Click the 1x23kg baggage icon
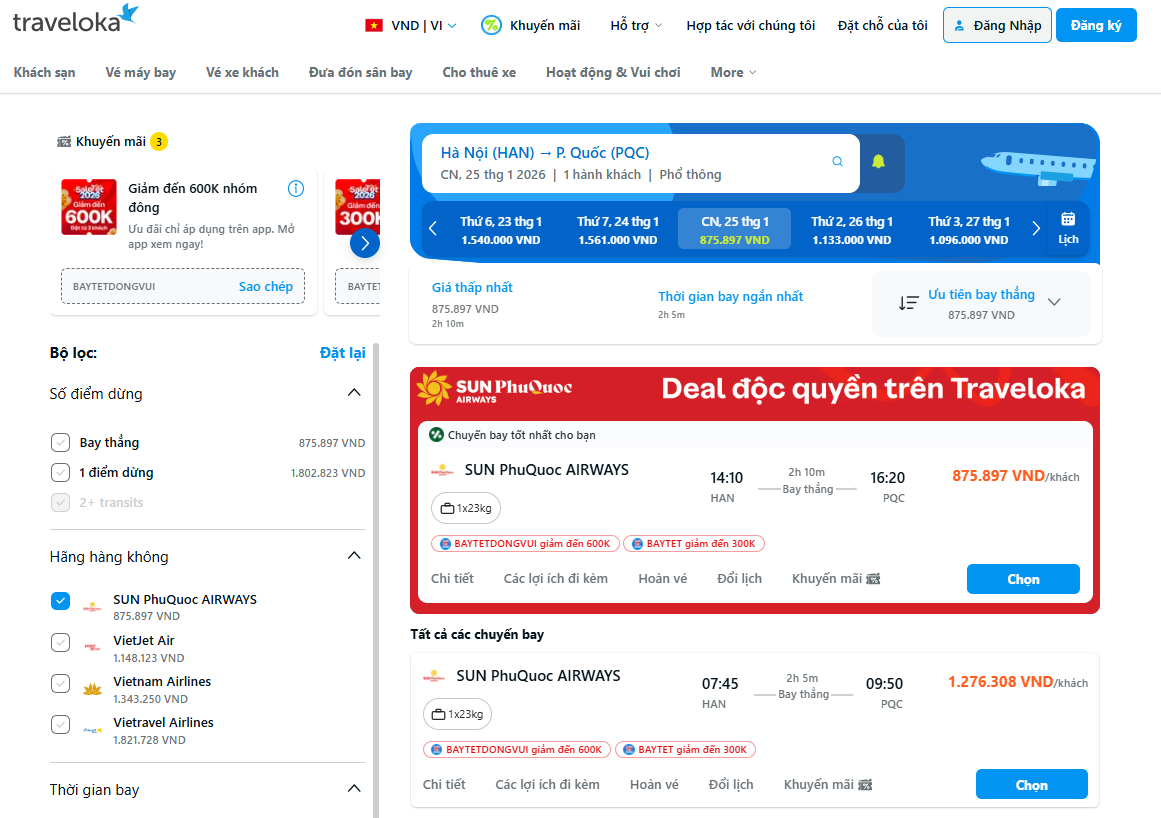The image size is (1161, 818). [x=445, y=508]
